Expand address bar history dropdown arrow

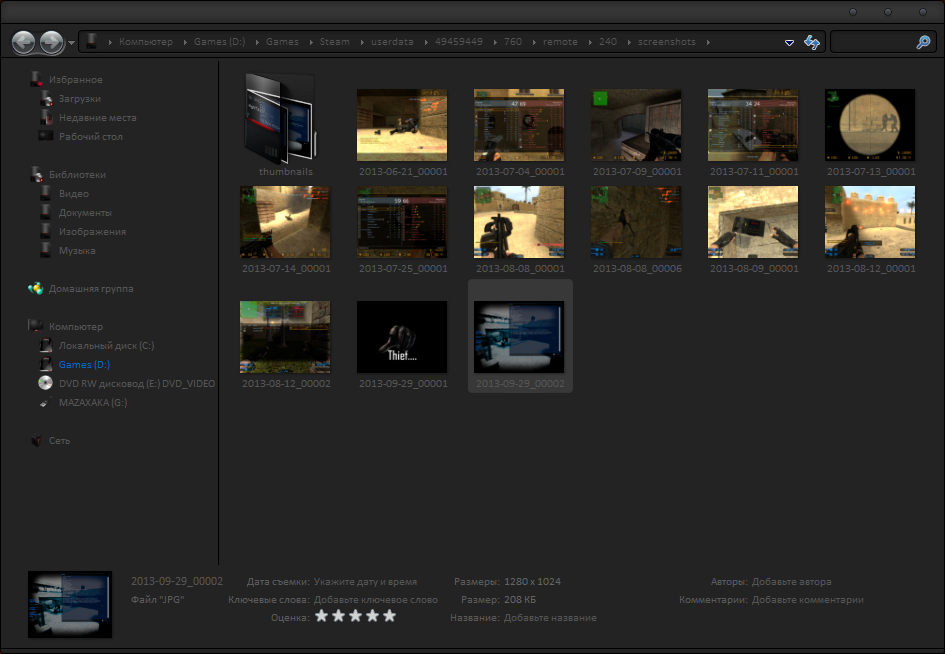point(789,43)
